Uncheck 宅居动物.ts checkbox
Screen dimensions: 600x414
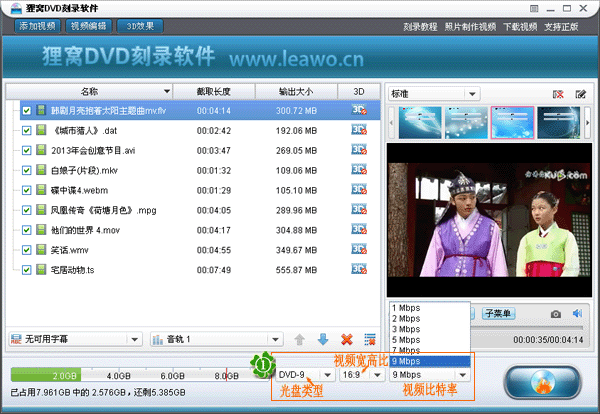(26, 270)
